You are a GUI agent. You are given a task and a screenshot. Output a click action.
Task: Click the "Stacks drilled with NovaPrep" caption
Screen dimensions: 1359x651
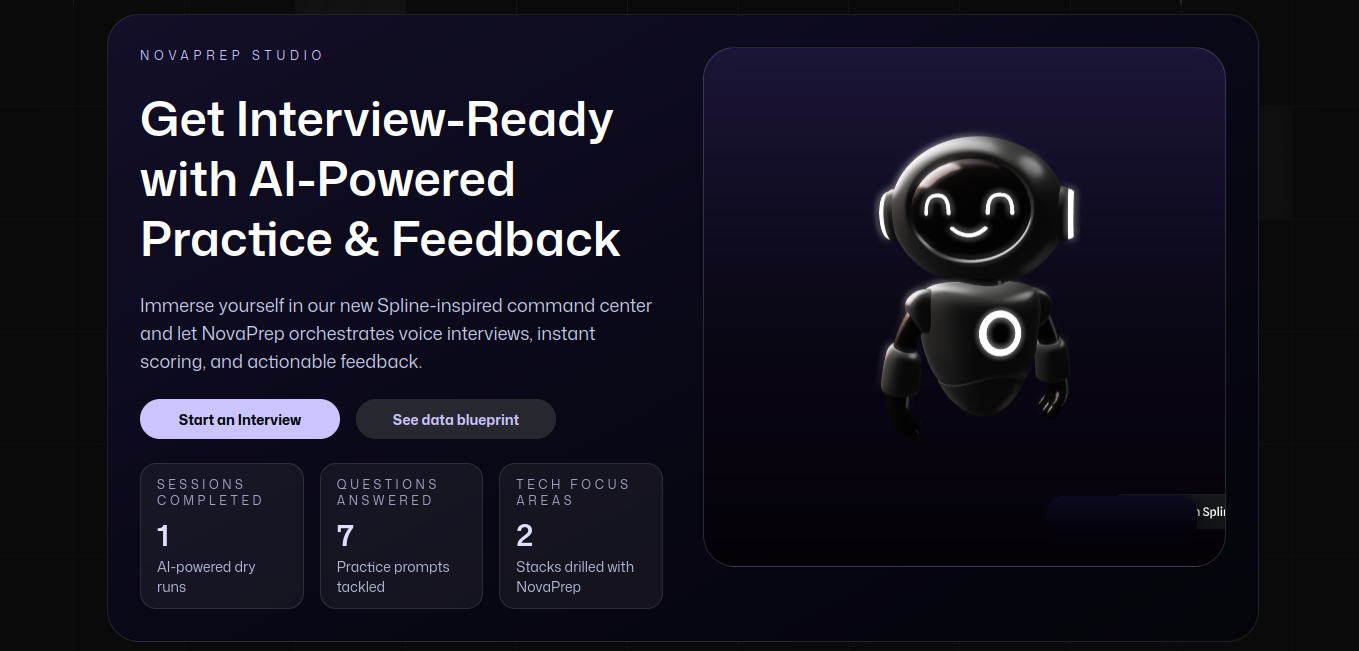coord(575,577)
